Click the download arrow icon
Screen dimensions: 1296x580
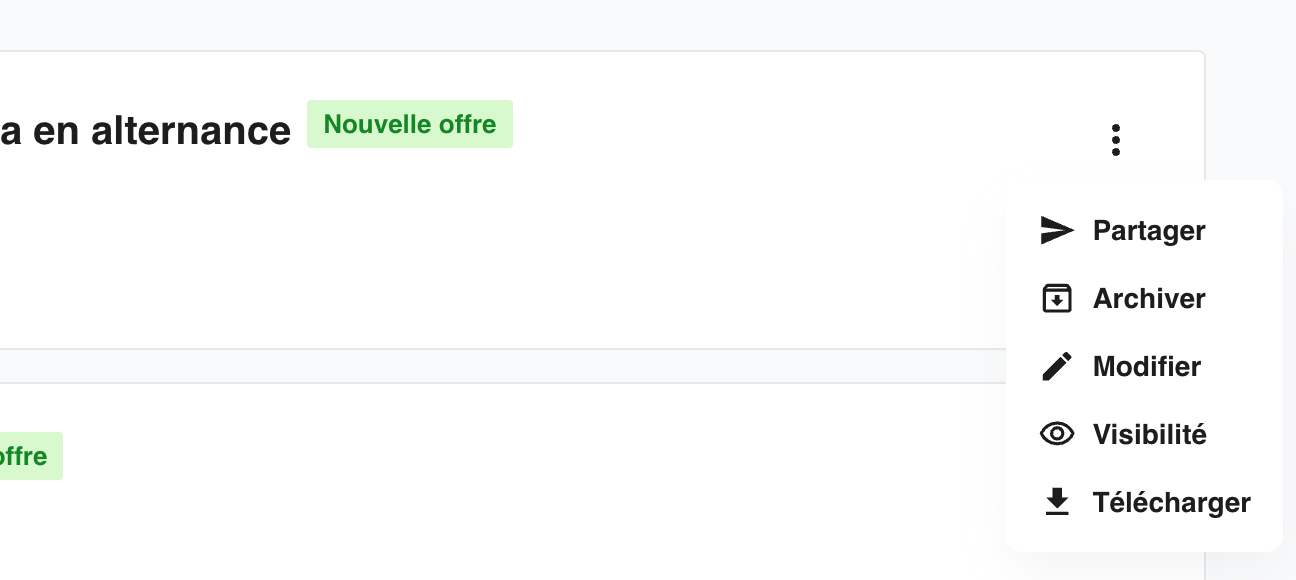pos(1057,502)
